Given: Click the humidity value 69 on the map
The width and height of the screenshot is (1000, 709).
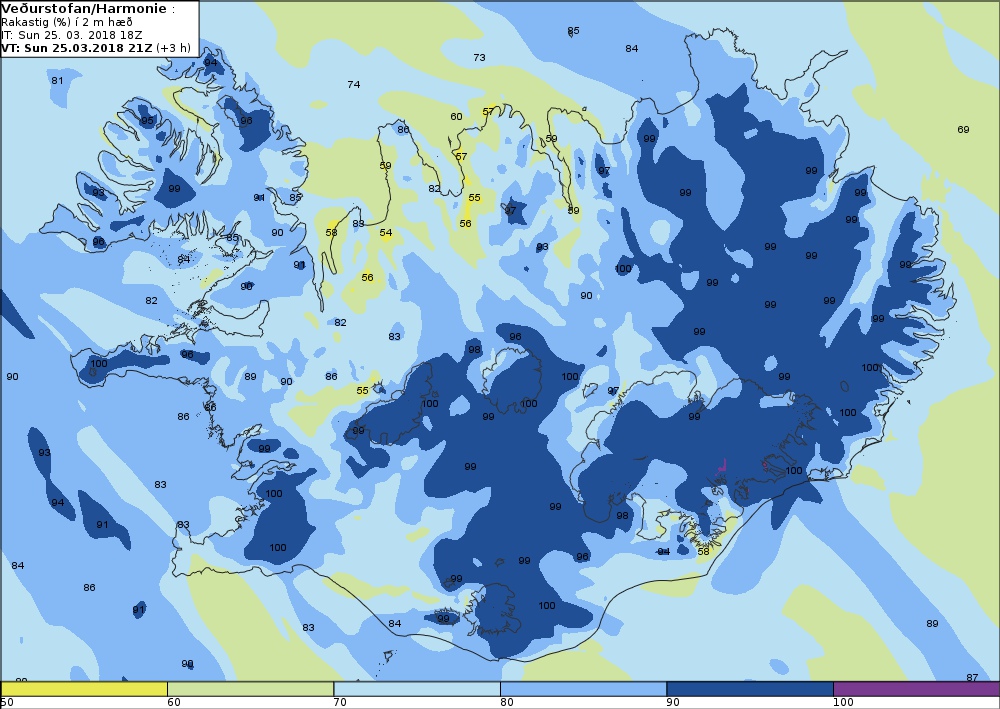Looking at the screenshot, I should pyautogui.click(x=963, y=129).
